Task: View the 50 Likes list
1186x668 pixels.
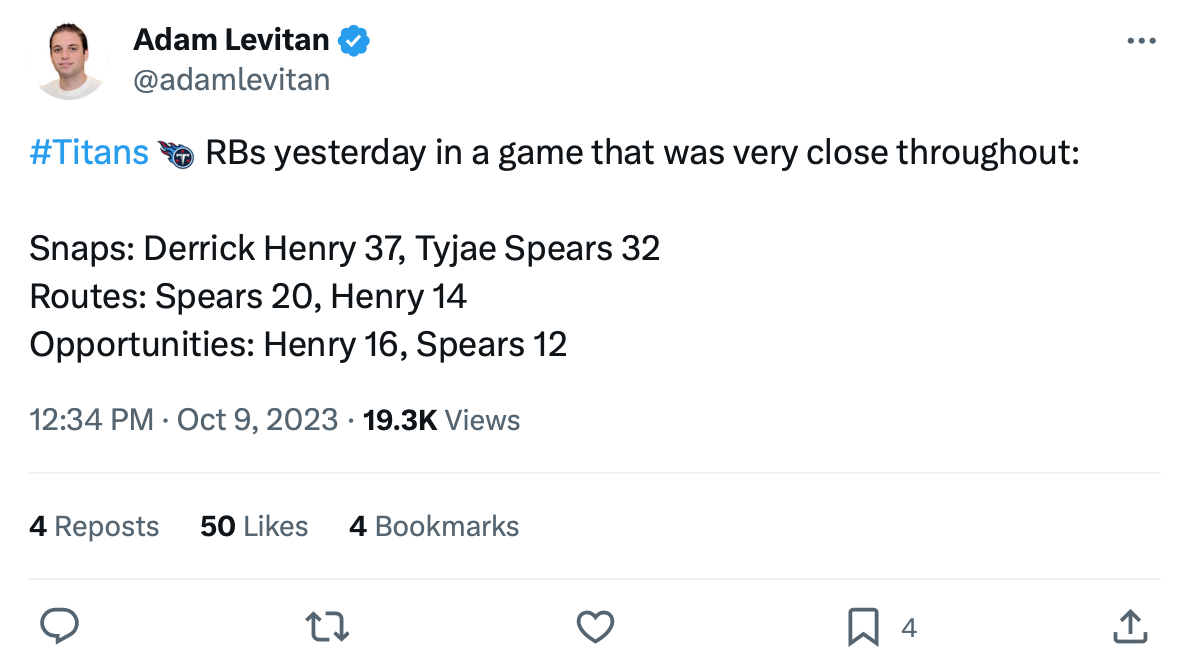Action: click(x=254, y=527)
